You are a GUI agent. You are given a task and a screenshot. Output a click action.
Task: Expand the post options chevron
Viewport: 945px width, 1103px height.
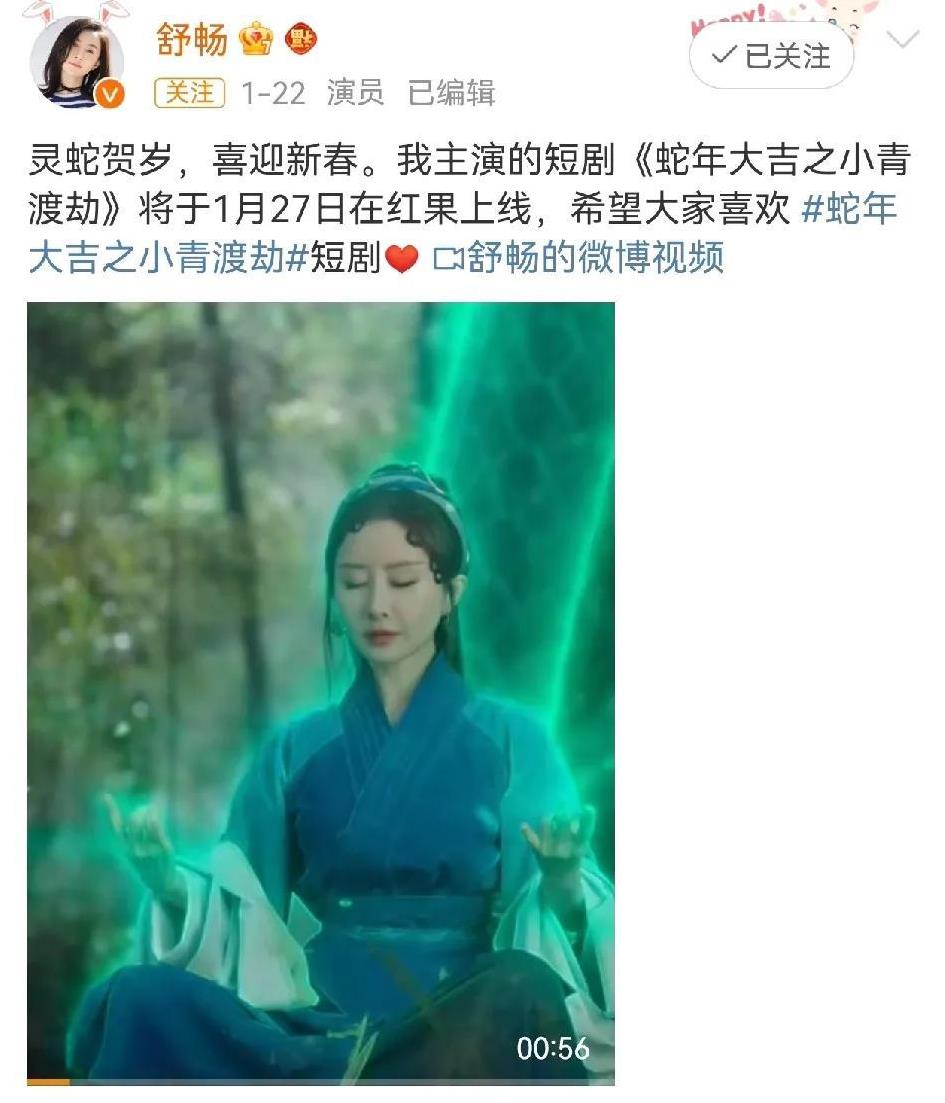click(903, 38)
